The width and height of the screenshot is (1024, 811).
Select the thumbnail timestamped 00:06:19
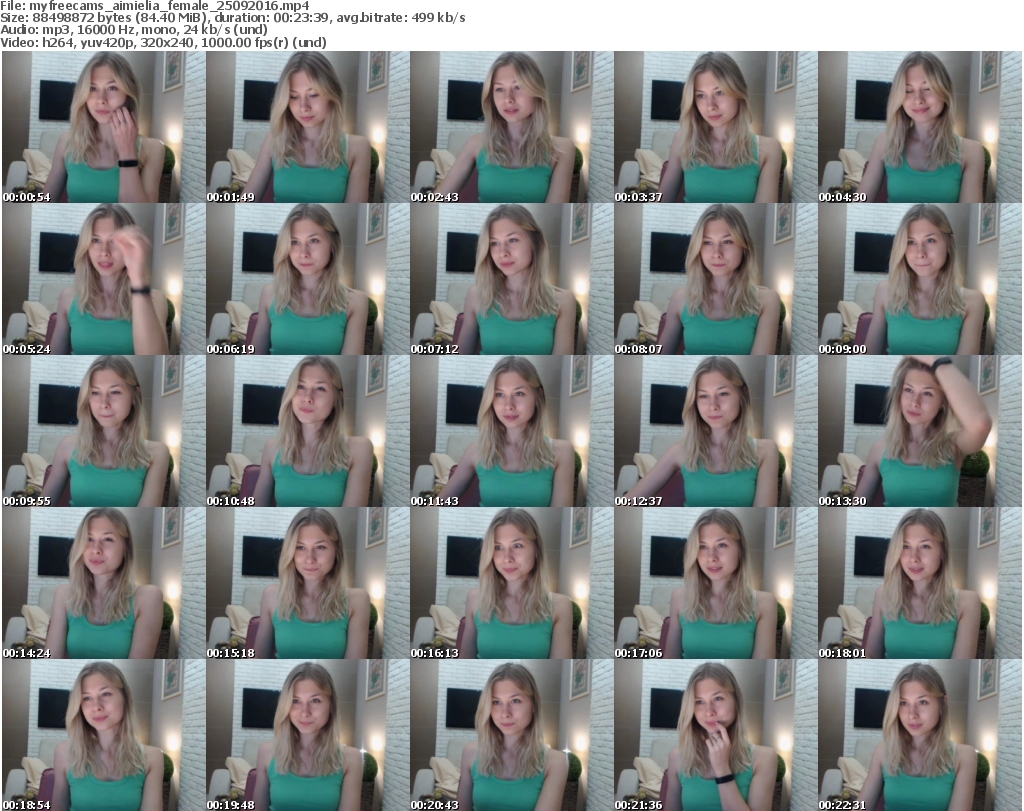coord(308,279)
